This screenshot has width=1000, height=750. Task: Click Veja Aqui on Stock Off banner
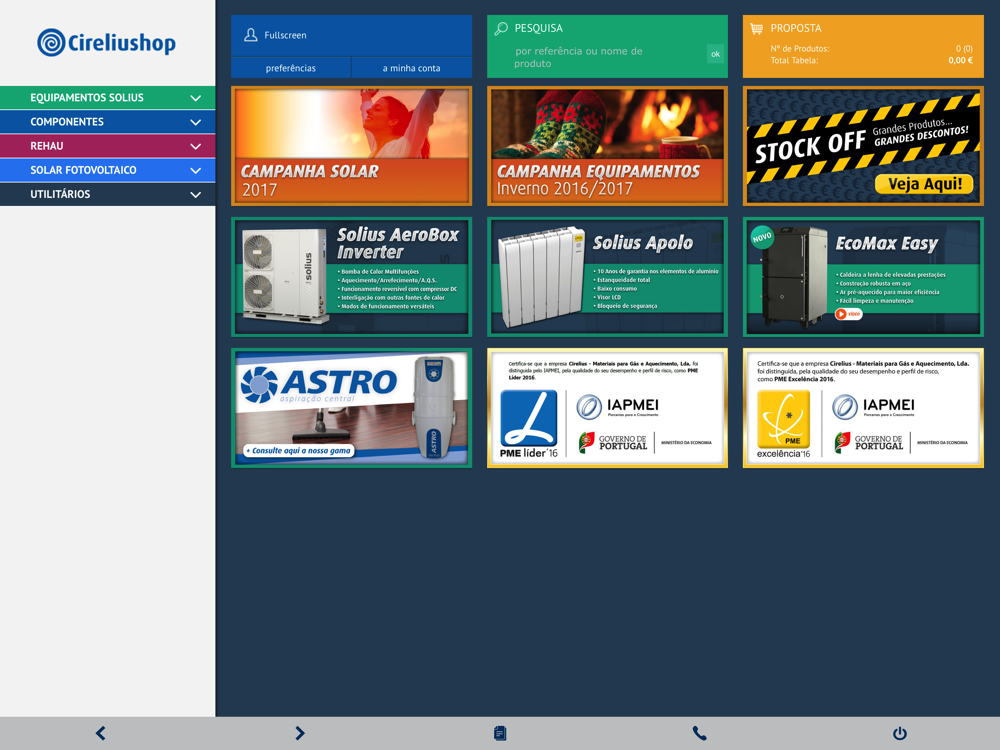click(924, 184)
